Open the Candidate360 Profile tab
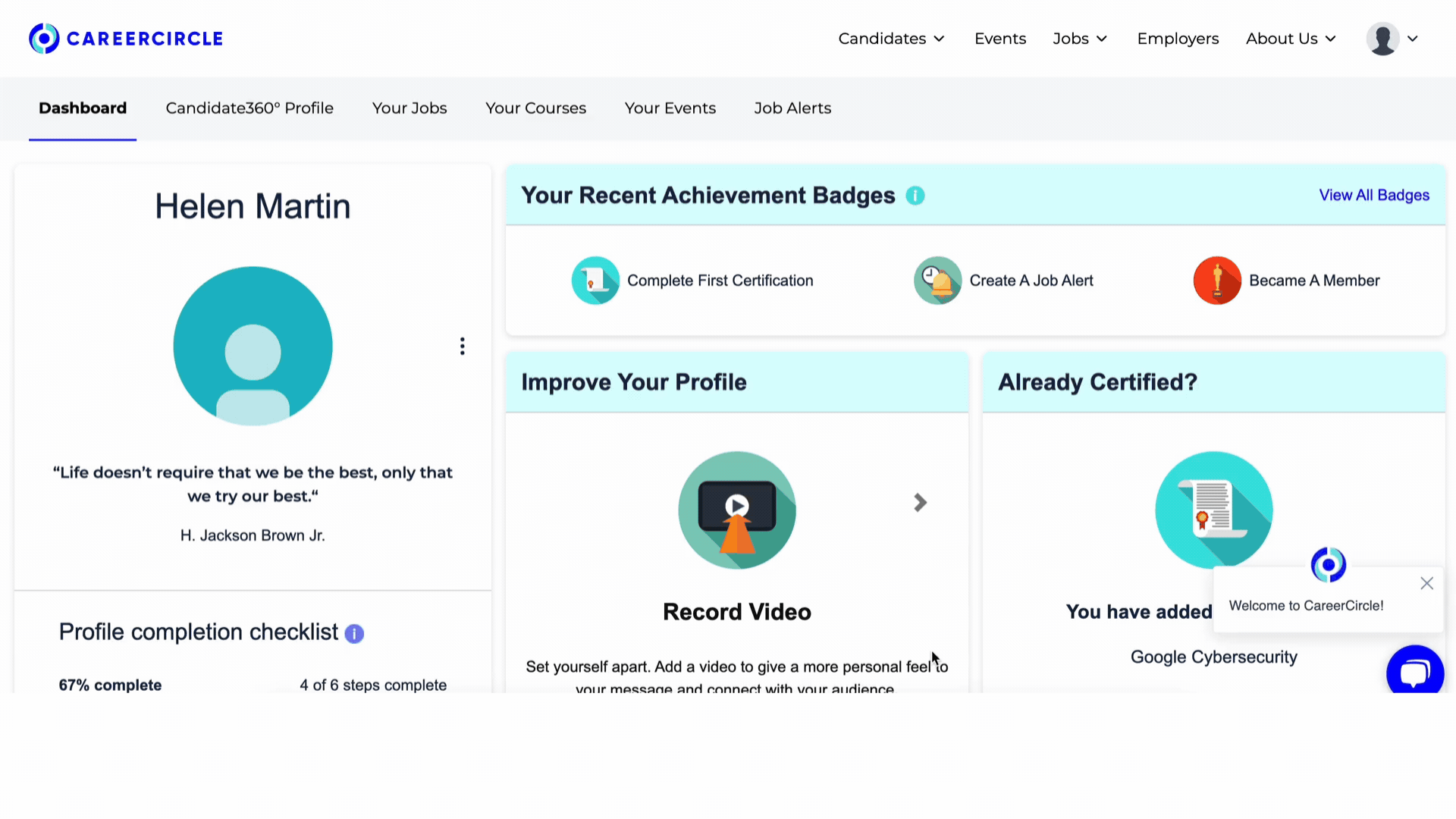This screenshot has height=819, width=1456. pyautogui.click(x=250, y=108)
